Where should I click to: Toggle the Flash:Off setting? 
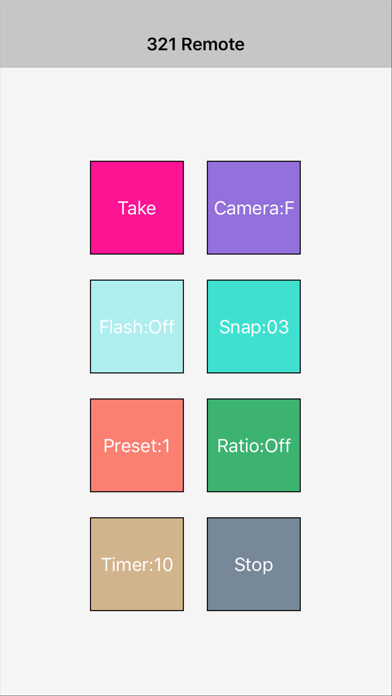tap(137, 326)
